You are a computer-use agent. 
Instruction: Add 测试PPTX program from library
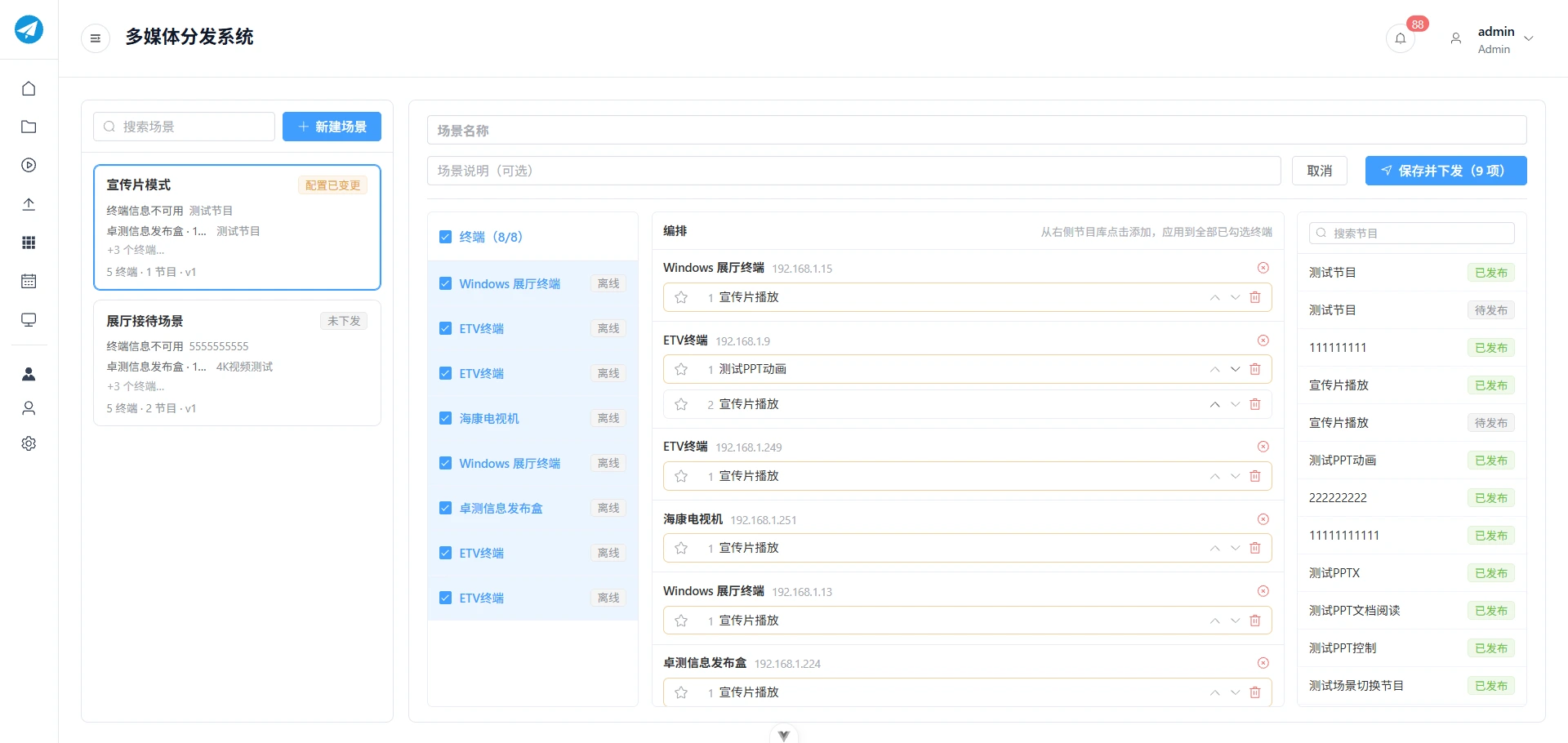pyautogui.click(x=1411, y=573)
